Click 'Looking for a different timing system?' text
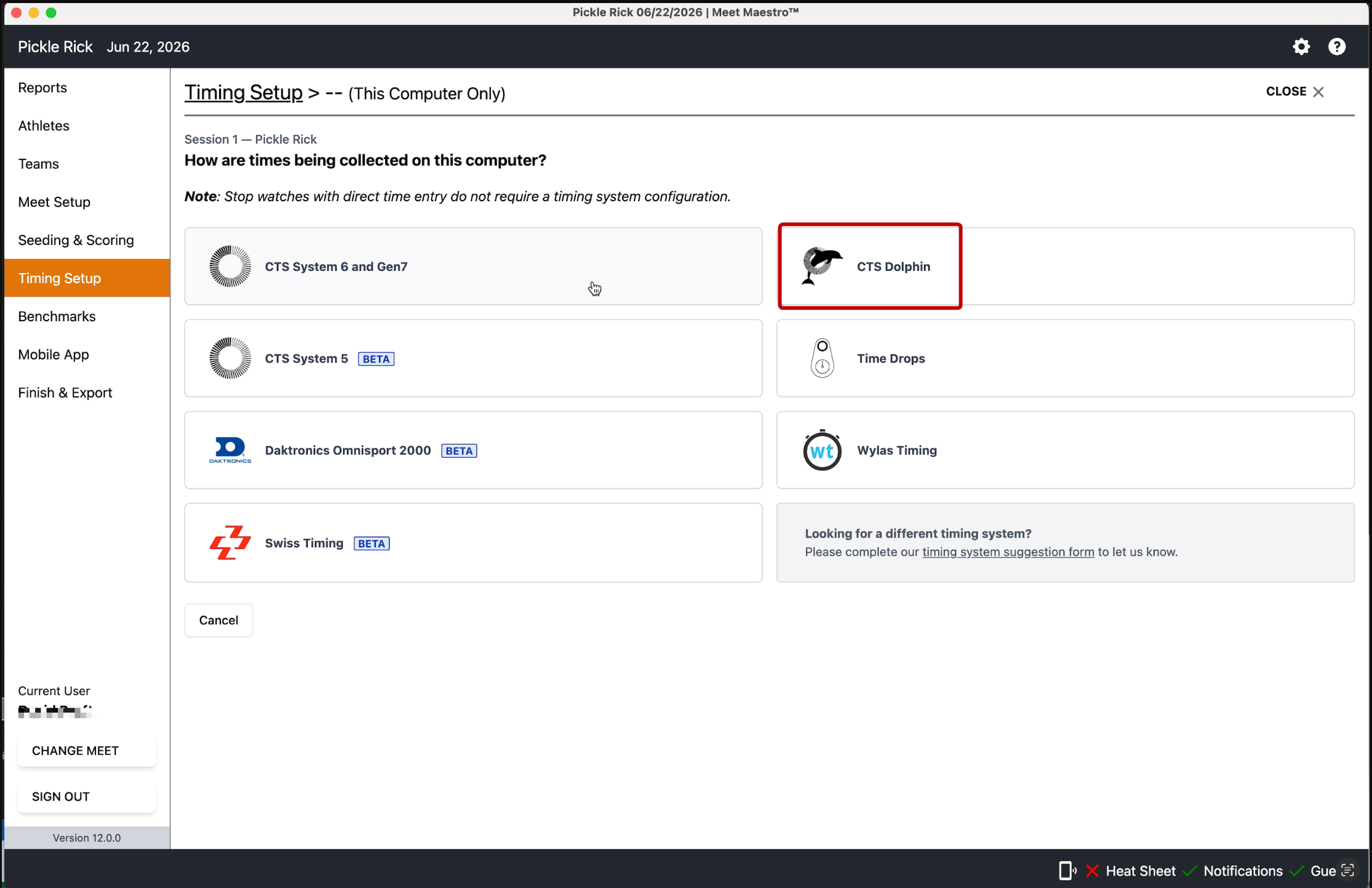 [918, 534]
